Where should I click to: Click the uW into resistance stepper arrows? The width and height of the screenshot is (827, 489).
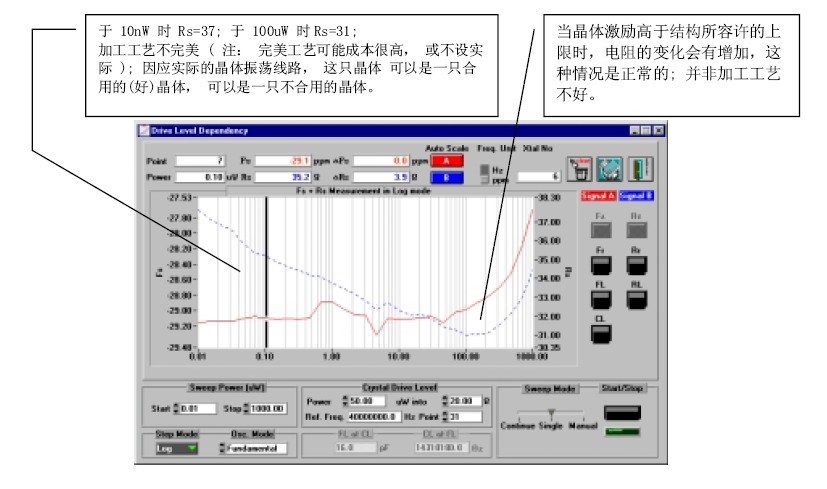pos(445,401)
